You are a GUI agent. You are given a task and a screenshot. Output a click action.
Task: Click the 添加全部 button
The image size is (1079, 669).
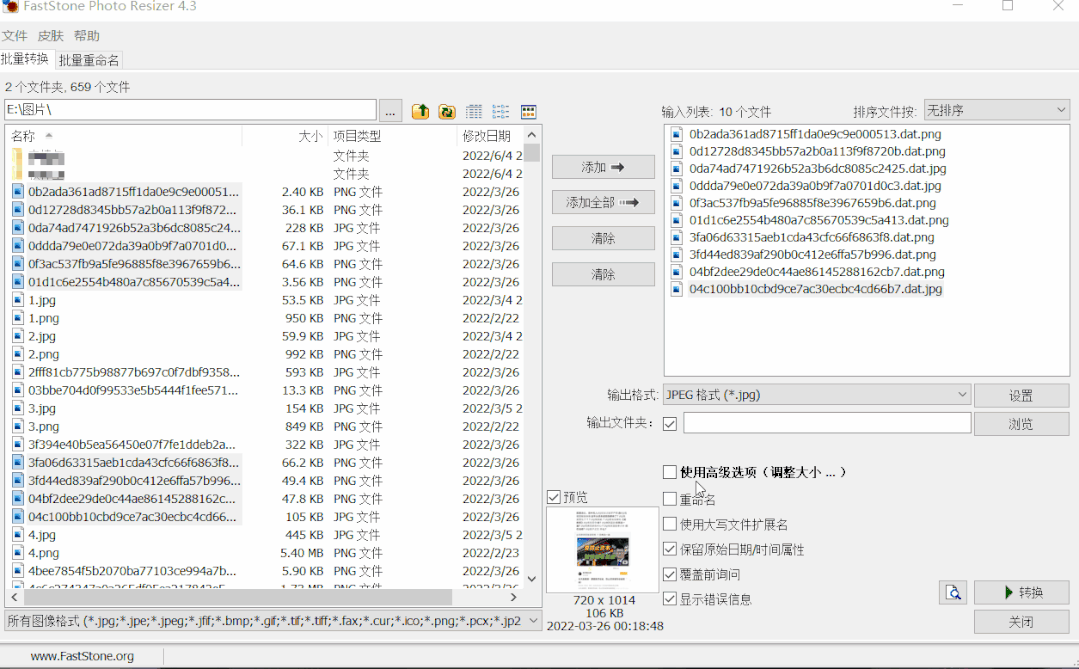(x=602, y=201)
